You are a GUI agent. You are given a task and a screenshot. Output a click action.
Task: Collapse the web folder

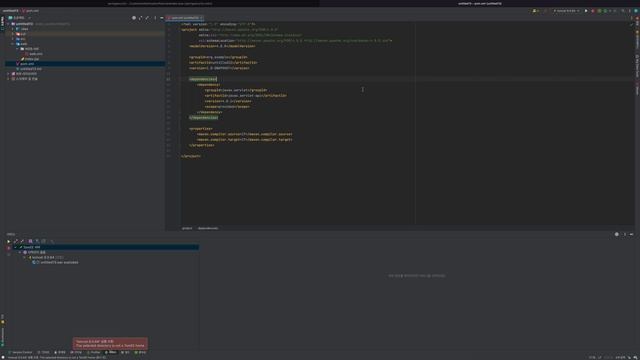(13, 44)
